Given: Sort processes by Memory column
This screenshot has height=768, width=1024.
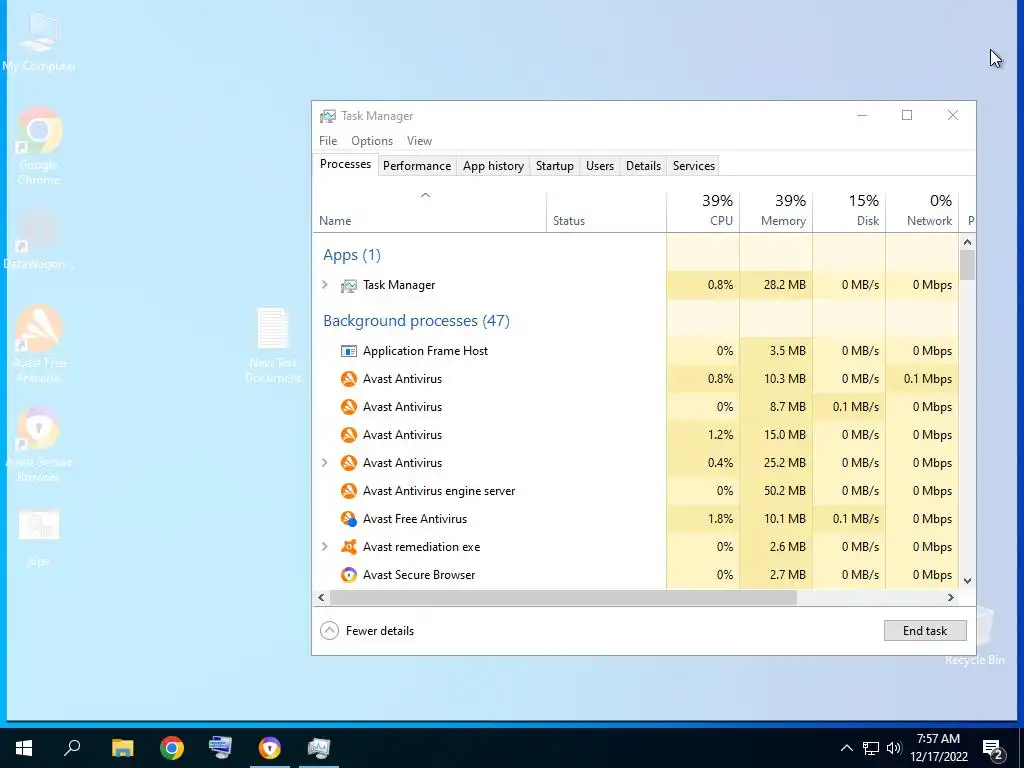Looking at the screenshot, I should tap(776, 211).
